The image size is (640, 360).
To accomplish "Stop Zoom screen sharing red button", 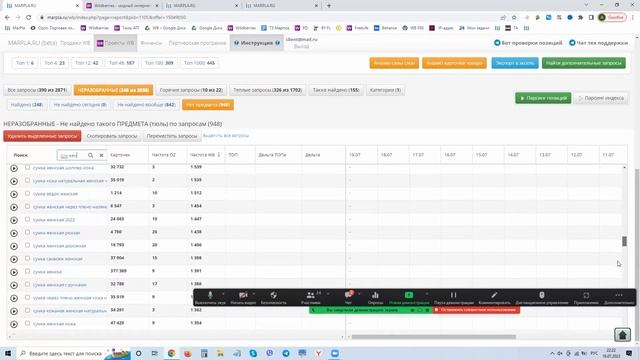I will pyautogui.click(x=476, y=310).
